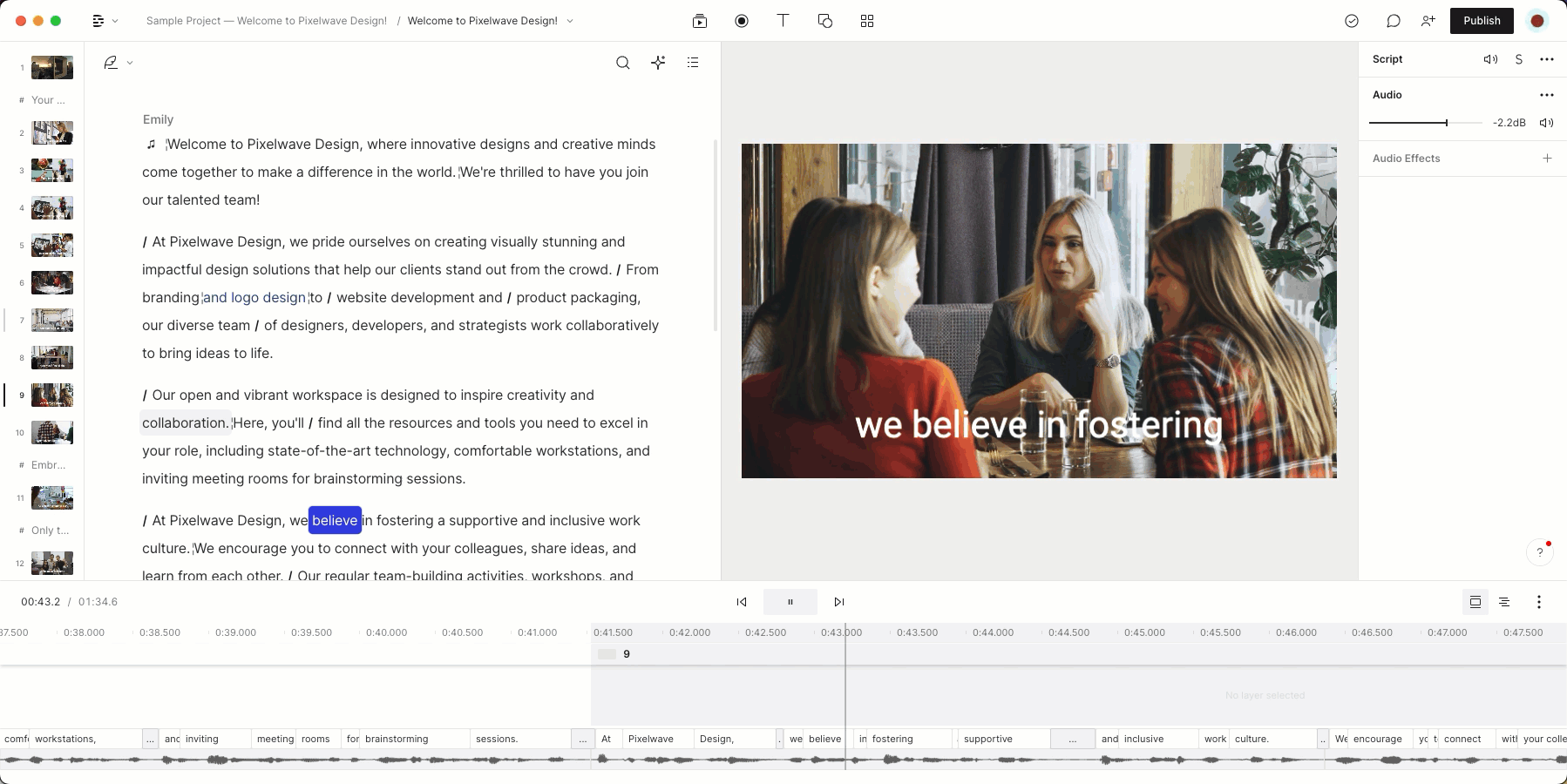Image resolution: width=1567 pixels, height=784 pixels.
Task: Search the script with magnifier icon
Action: coord(623,63)
